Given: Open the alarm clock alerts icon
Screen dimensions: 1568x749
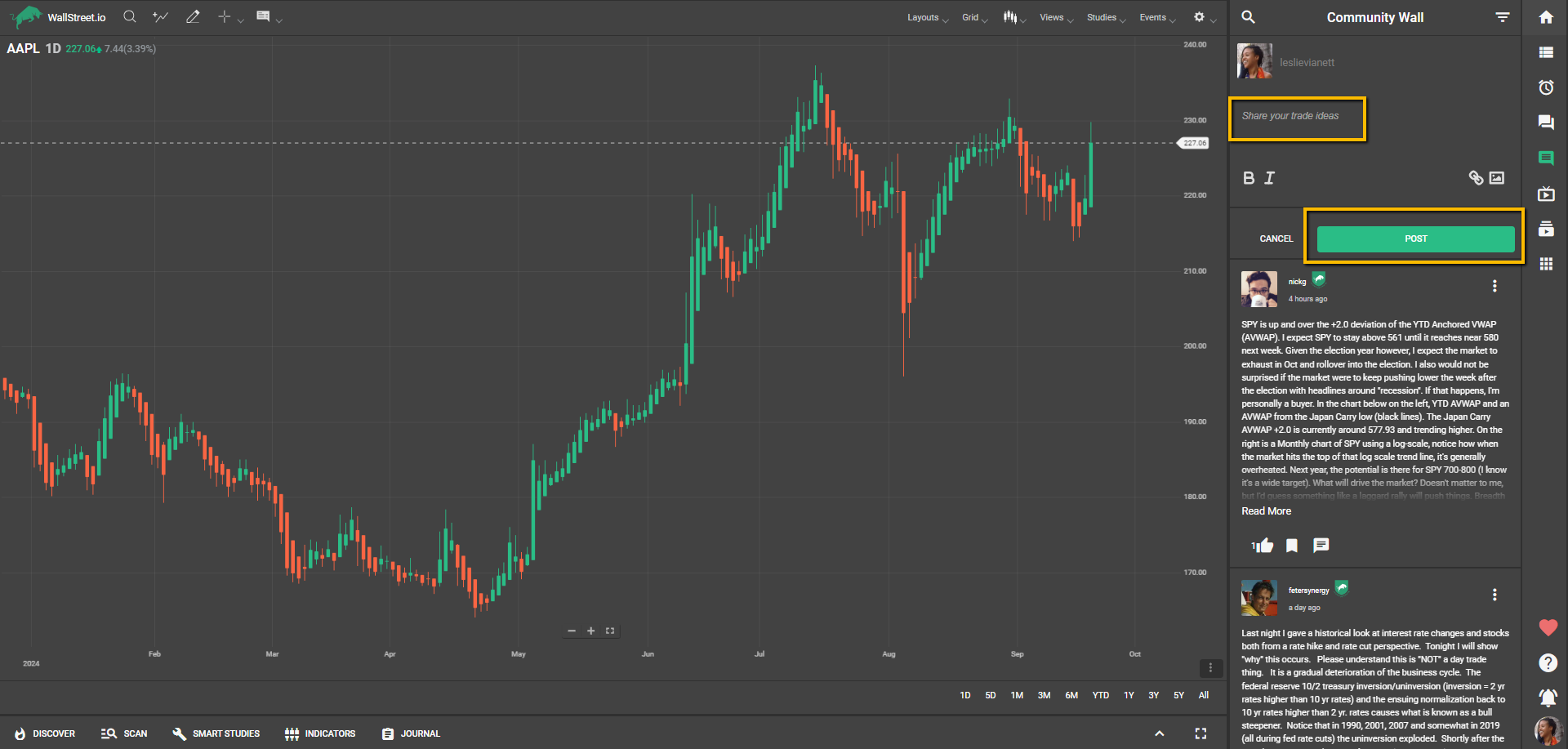Looking at the screenshot, I should tap(1546, 87).
